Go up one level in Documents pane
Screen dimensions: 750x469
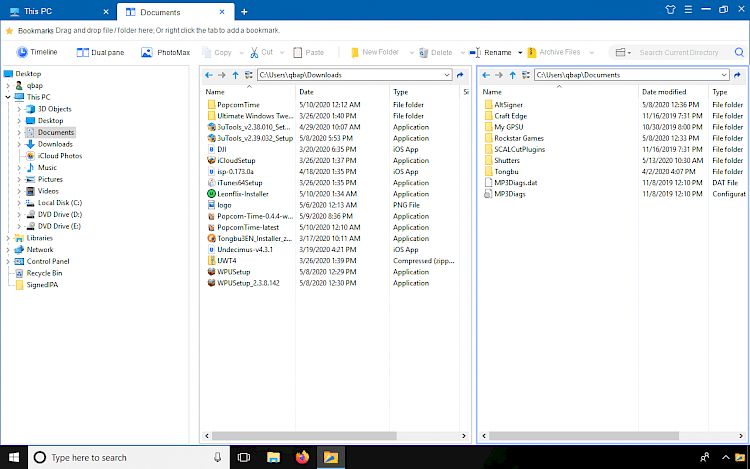click(x=513, y=75)
